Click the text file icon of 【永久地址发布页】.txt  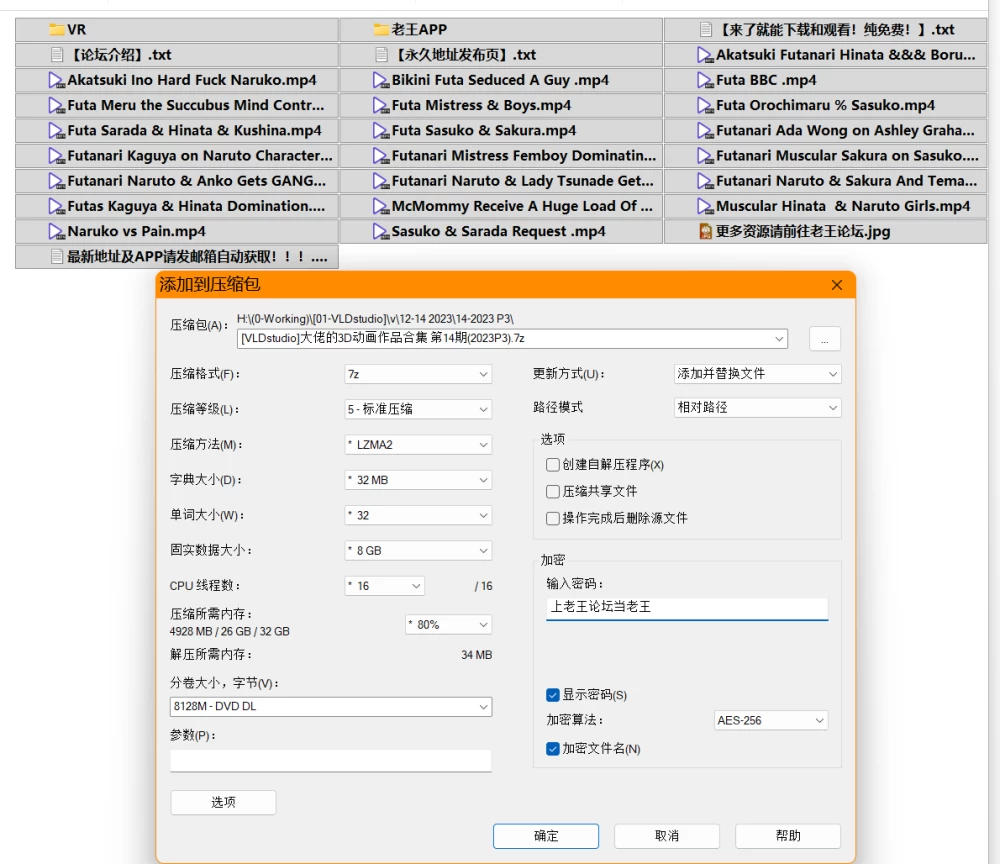(x=381, y=55)
